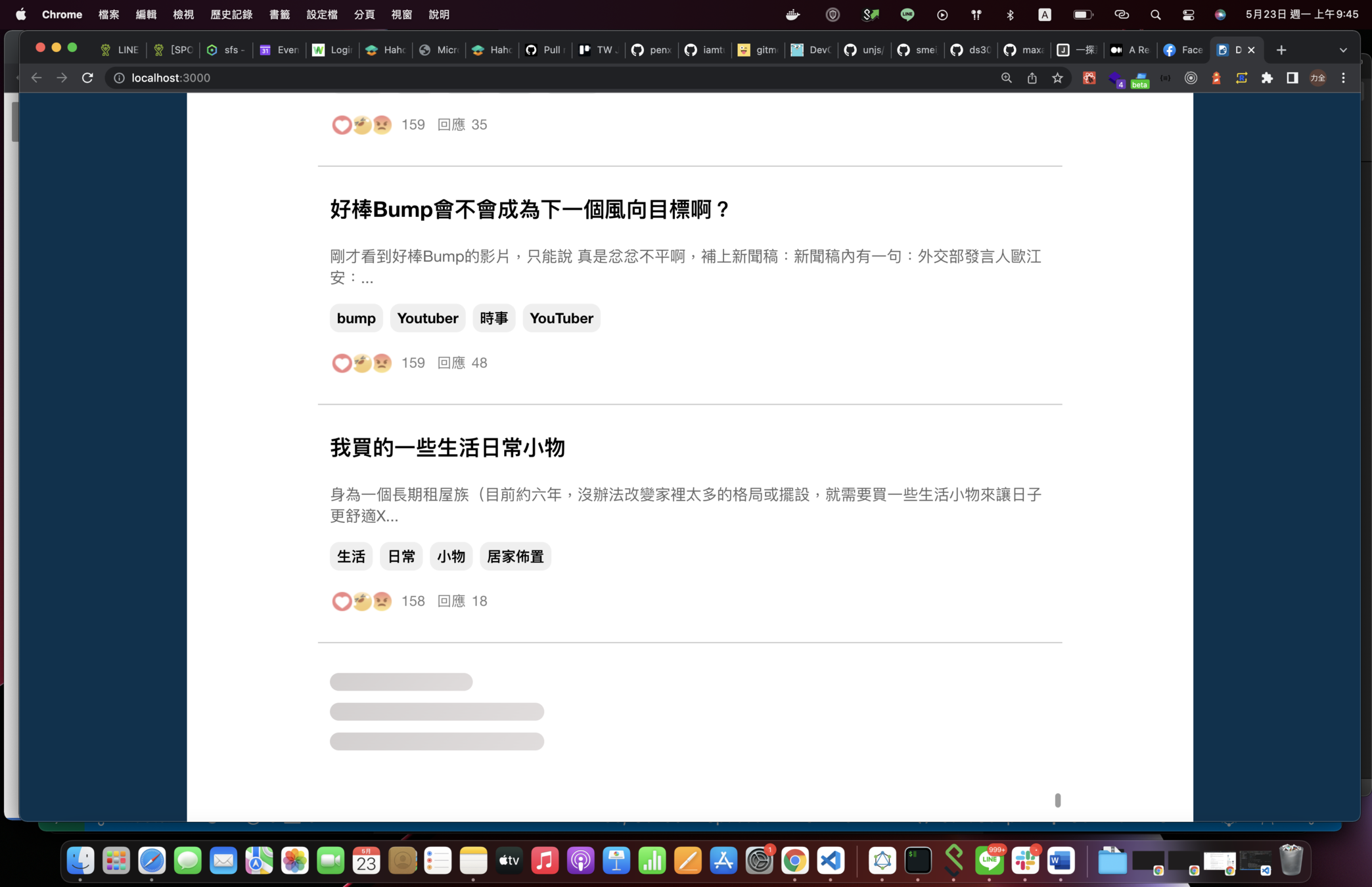Click the share page icon
Viewport: 1372px width, 887px height.
point(1032,78)
